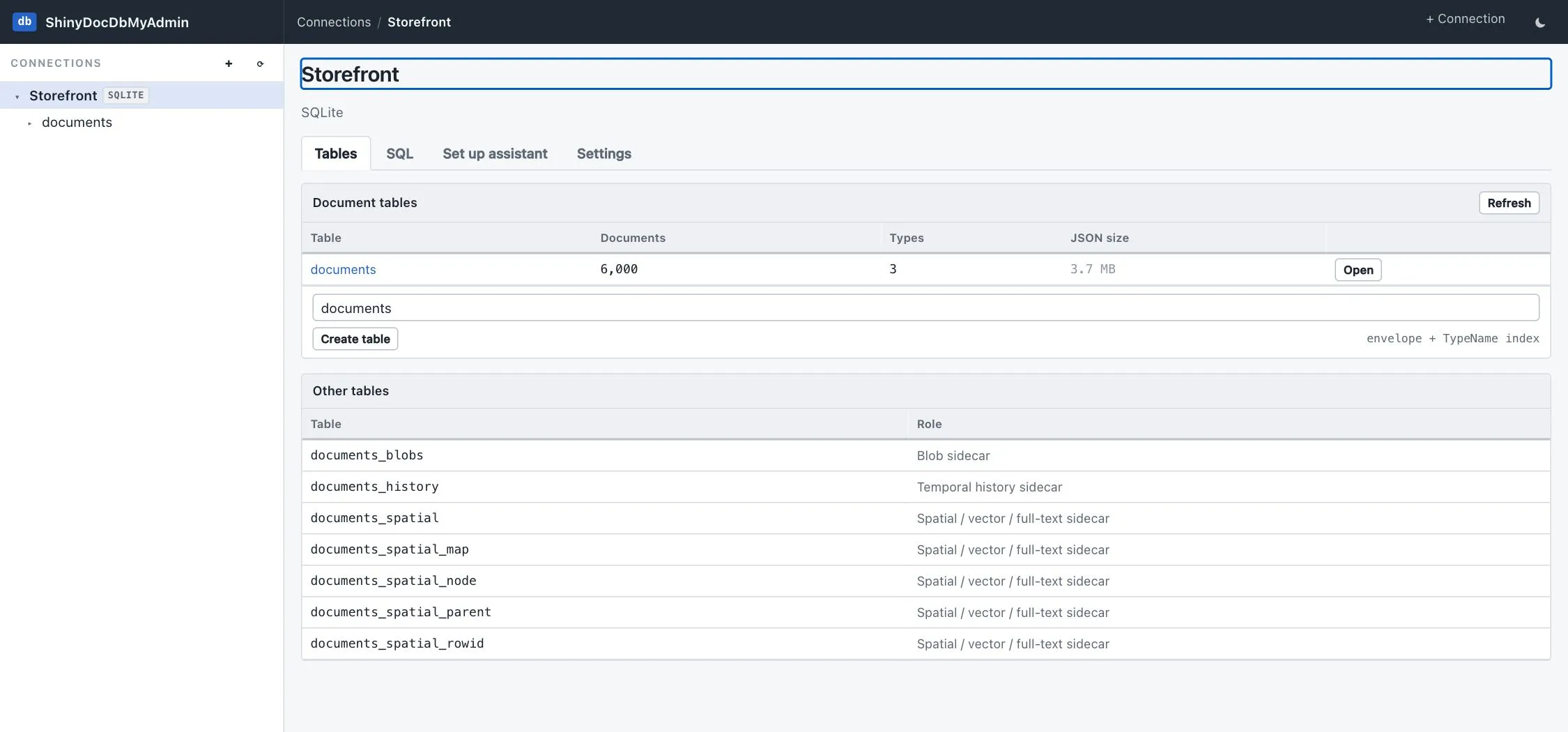The height and width of the screenshot is (732, 1568).
Task: Click the Blob sidecar role cell
Action: click(953, 455)
